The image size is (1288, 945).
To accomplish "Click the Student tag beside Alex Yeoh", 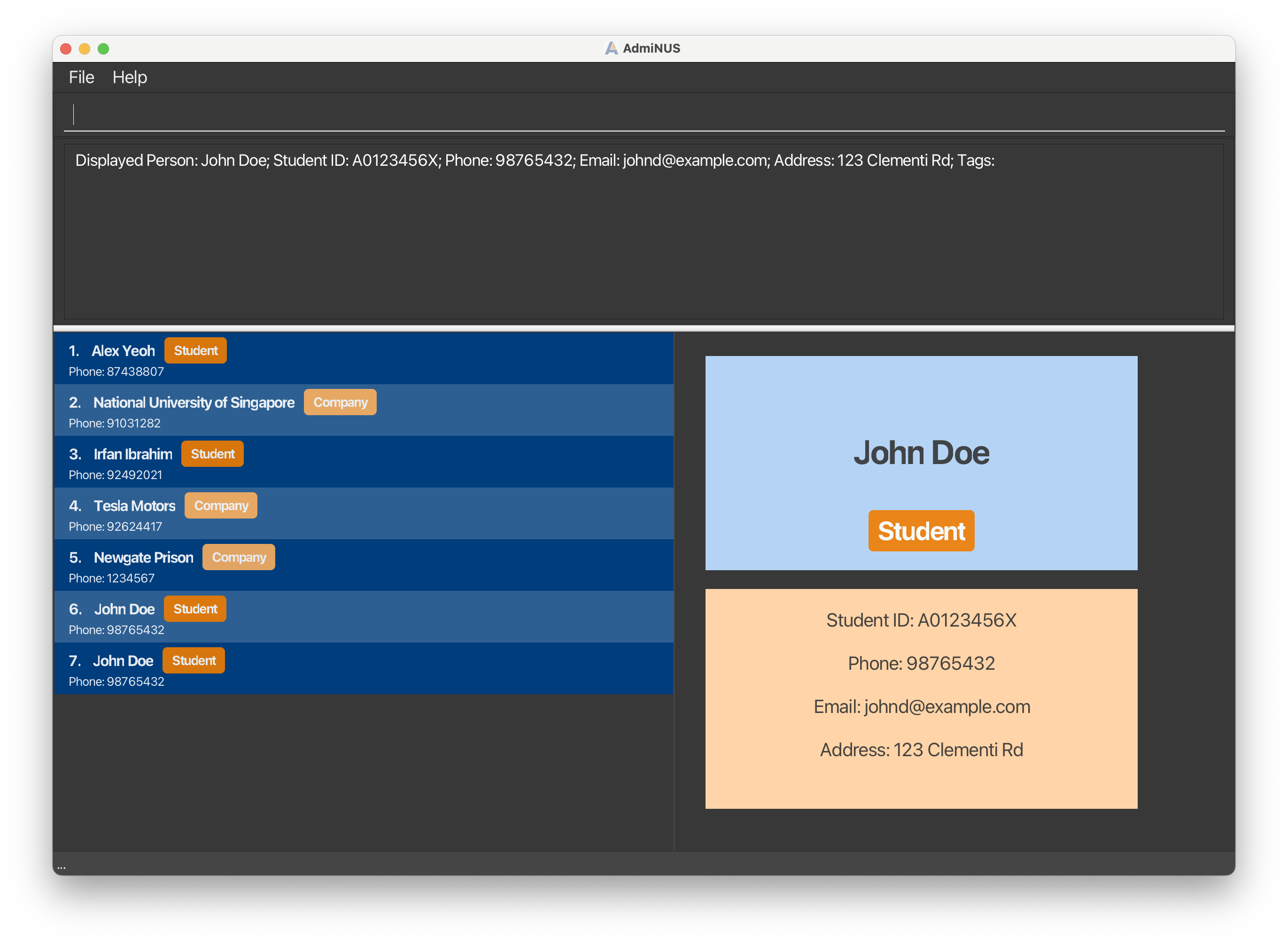I will tap(195, 351).
